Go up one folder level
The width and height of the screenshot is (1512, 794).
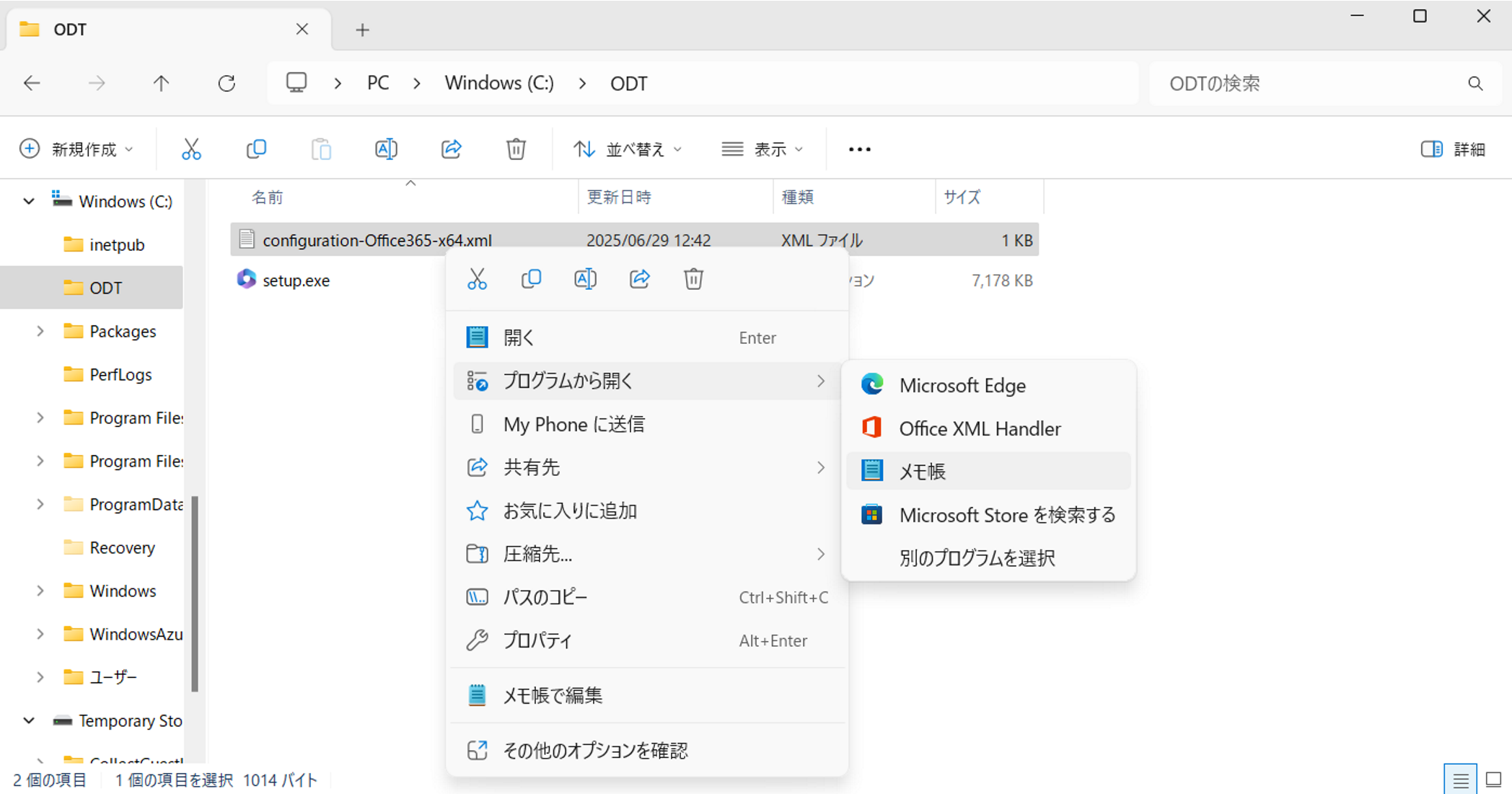161,84
